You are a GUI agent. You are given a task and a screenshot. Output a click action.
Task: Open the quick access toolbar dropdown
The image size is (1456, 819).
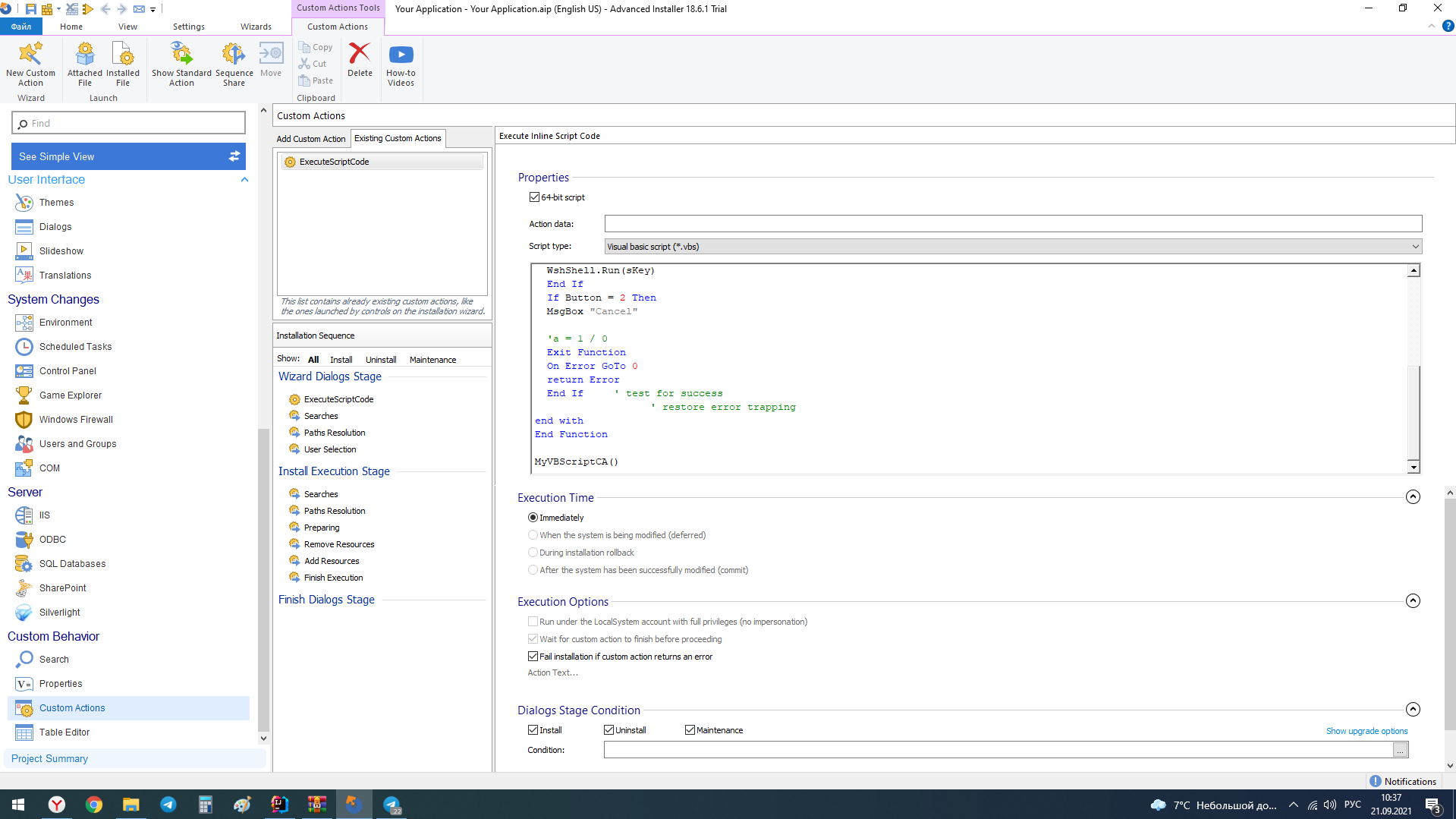click(x=153, y=9)
